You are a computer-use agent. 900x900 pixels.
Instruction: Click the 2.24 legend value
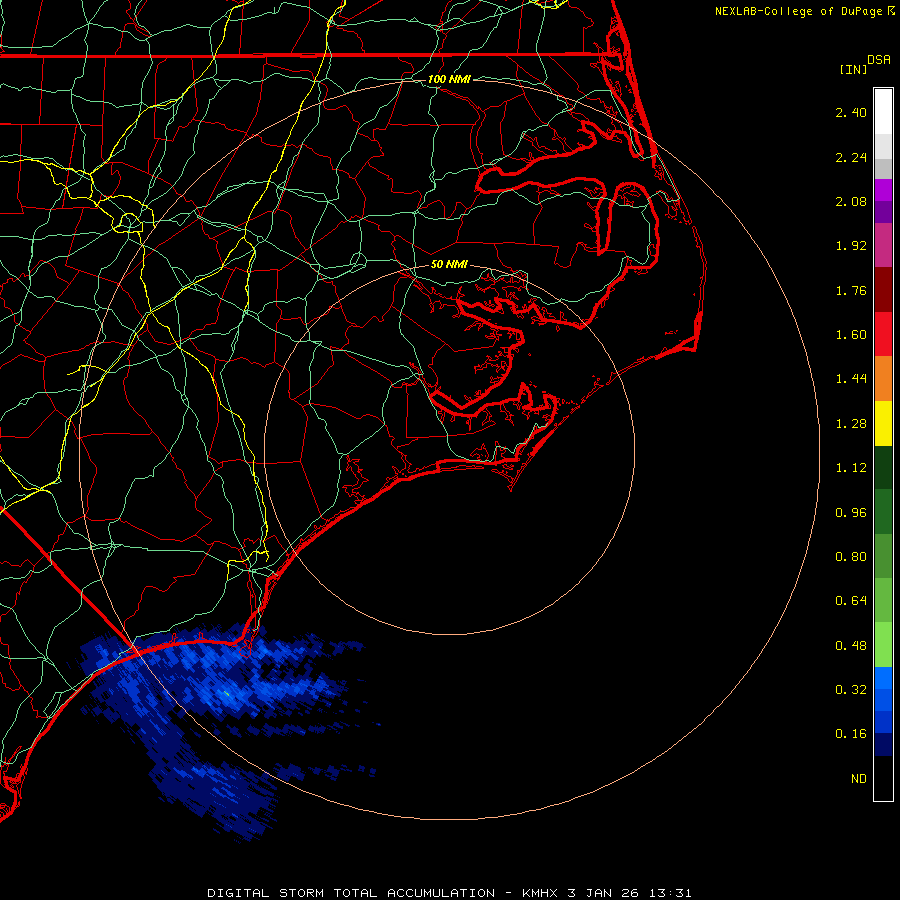pyautogui.click(x=851, y=157)
